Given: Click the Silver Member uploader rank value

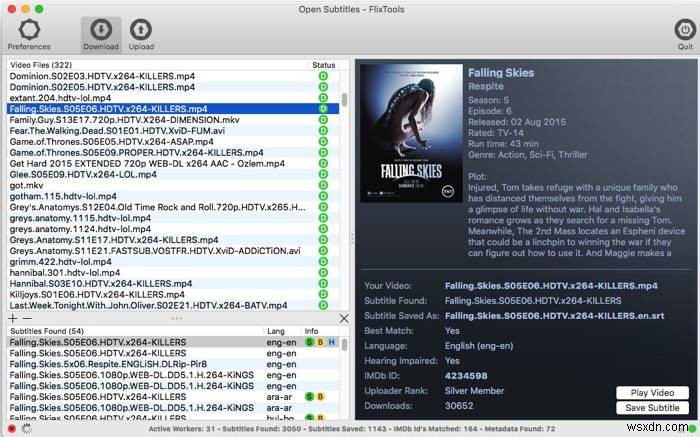Looking at the screenshot, I should point(474,391).
